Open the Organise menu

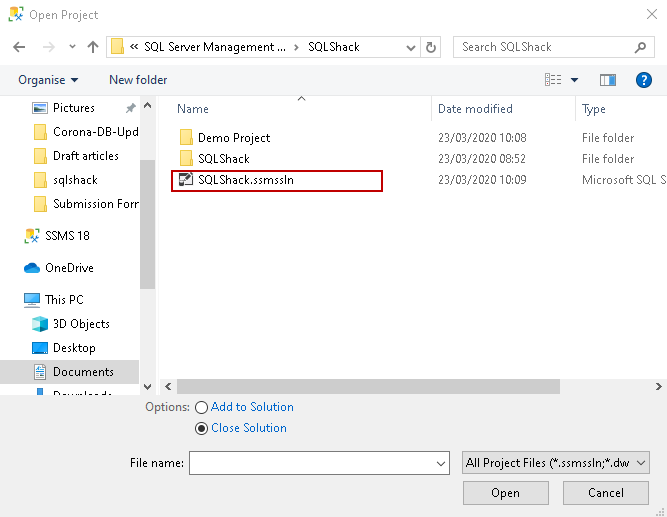(48, 80)
